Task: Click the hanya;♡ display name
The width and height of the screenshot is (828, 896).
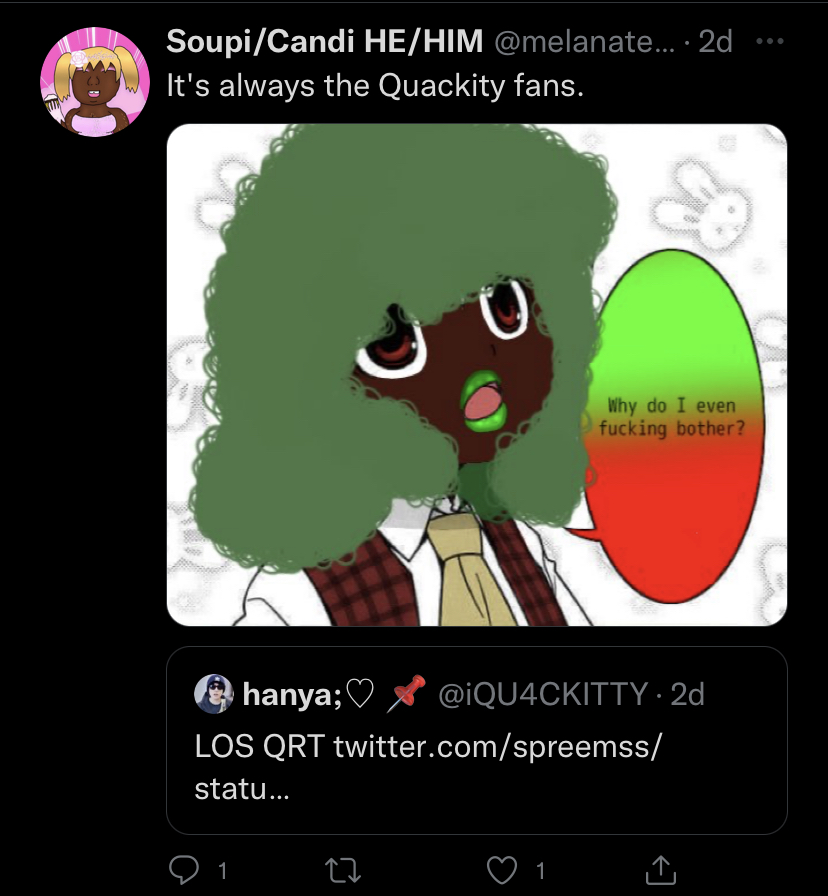Action: (308, 694)
